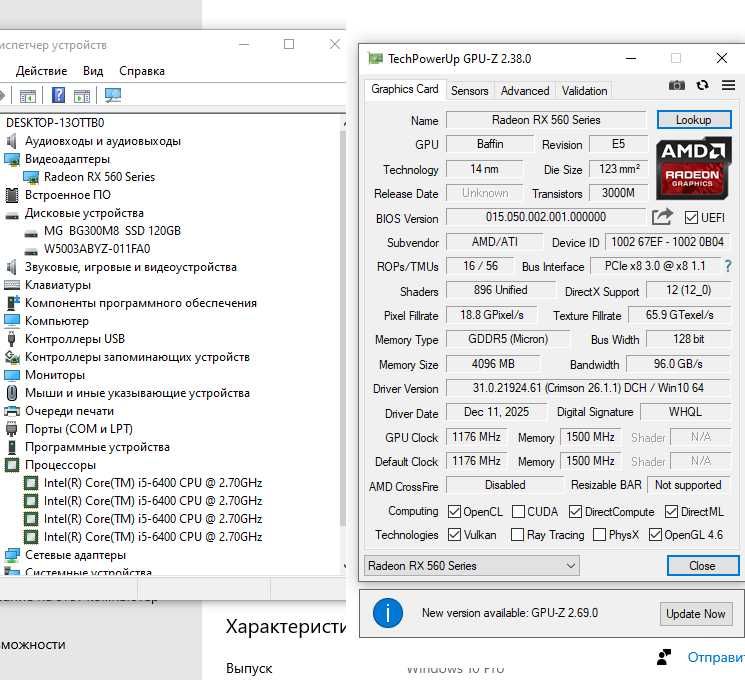Image resolution: width=745 pixels, height=680 pixels.
Task: Click the Lookup button
Action: [x=694, y=120]
